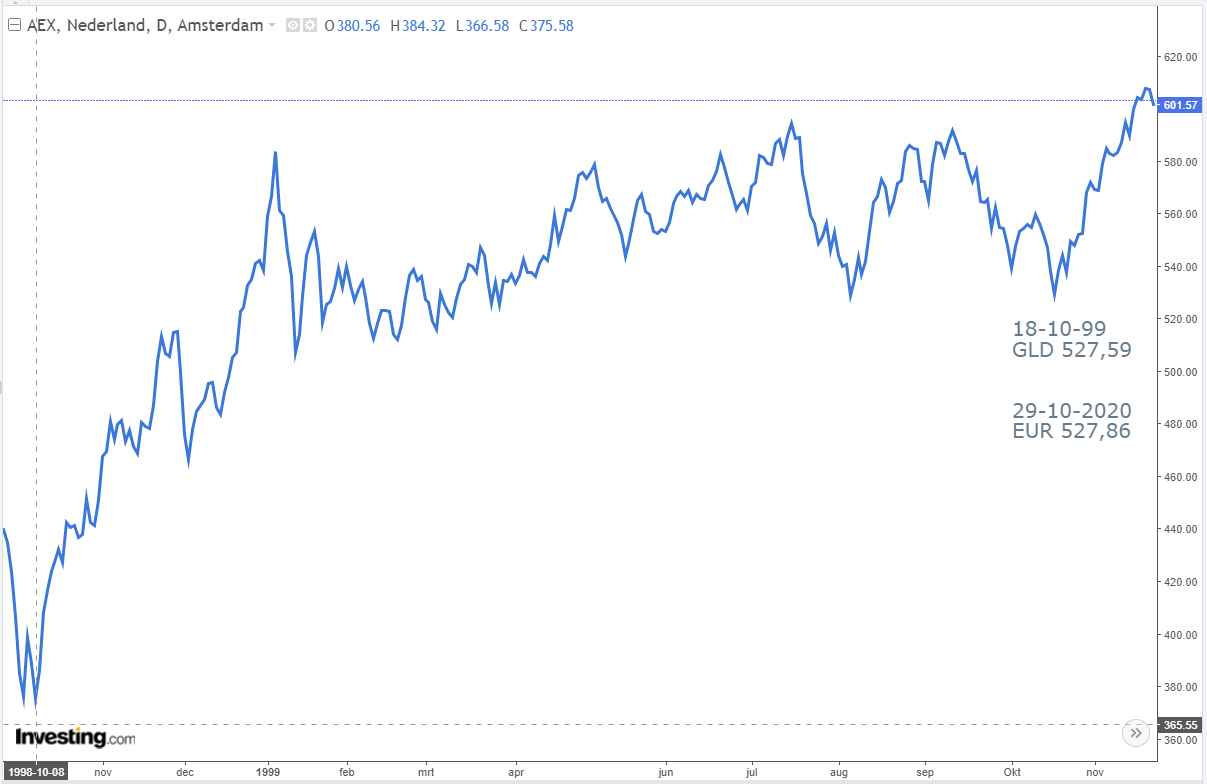Click the 460.00 price axis label
The width and height of the screenshot is (1207, 784).
(1181, 477)
